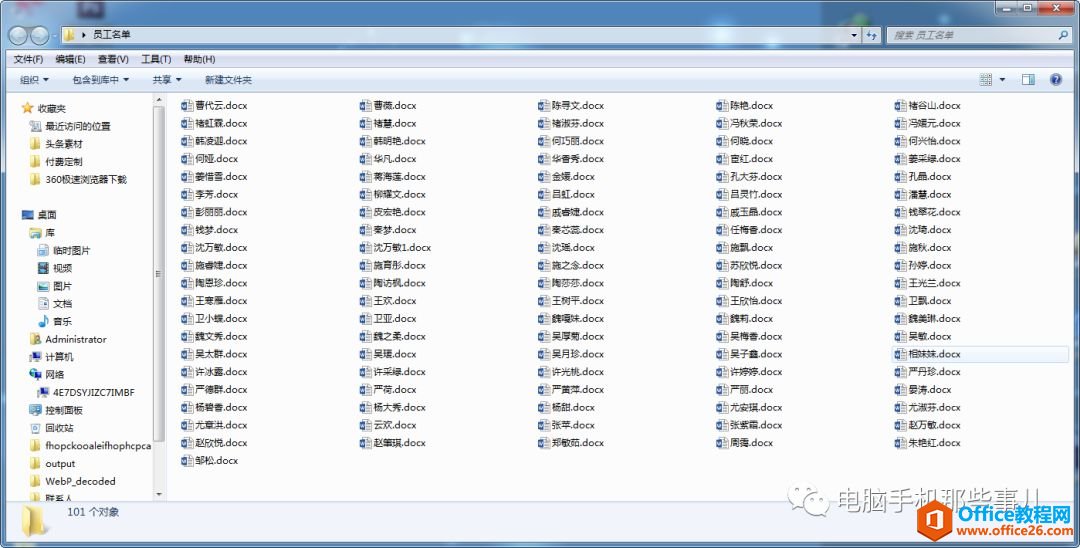Click the refresh button beside address bar
The height and width of the screenshot is (548, 1080).
[x=873, y=34]
